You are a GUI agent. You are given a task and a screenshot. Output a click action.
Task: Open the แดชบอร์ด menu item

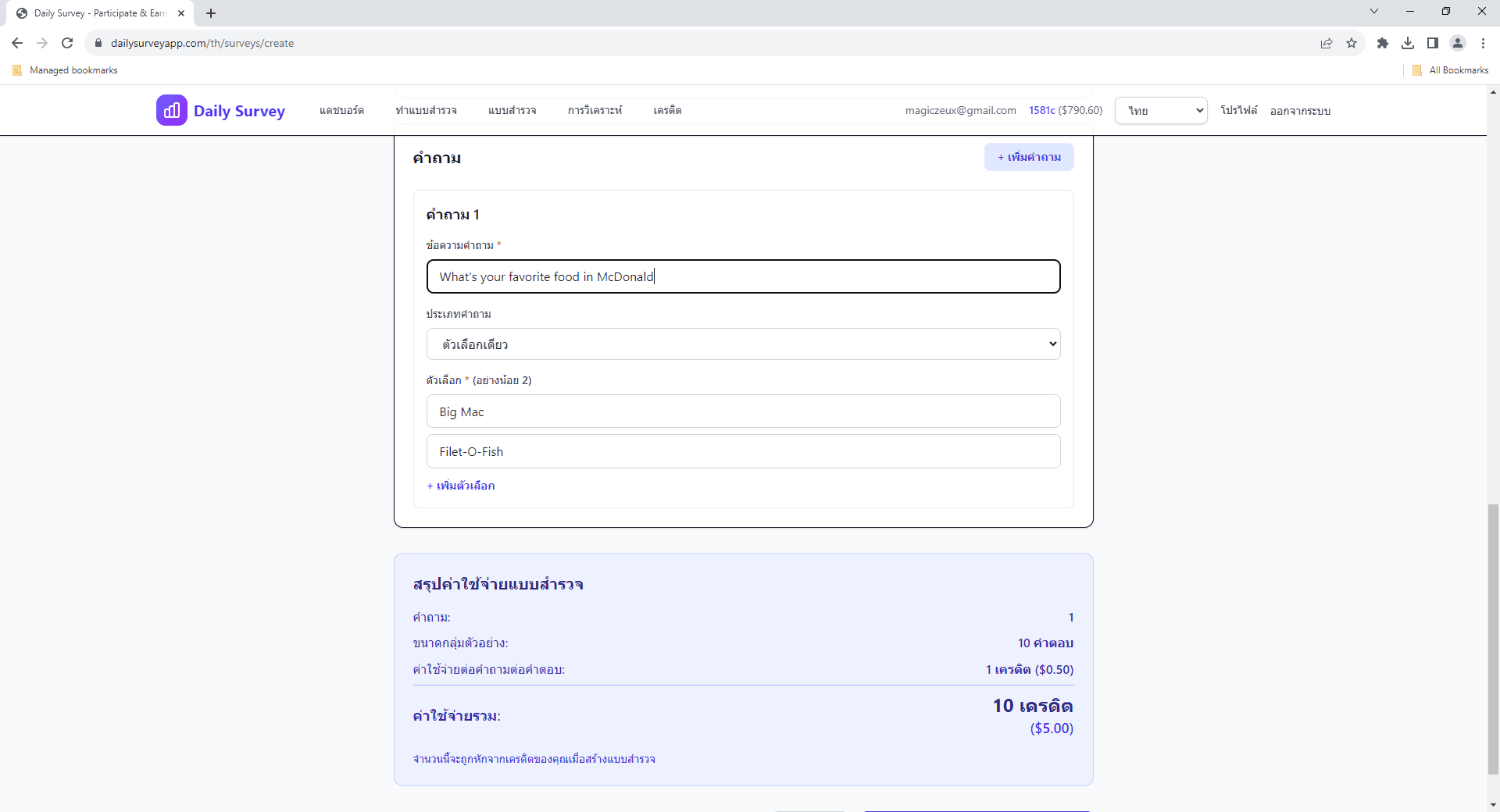pos(341,110)
